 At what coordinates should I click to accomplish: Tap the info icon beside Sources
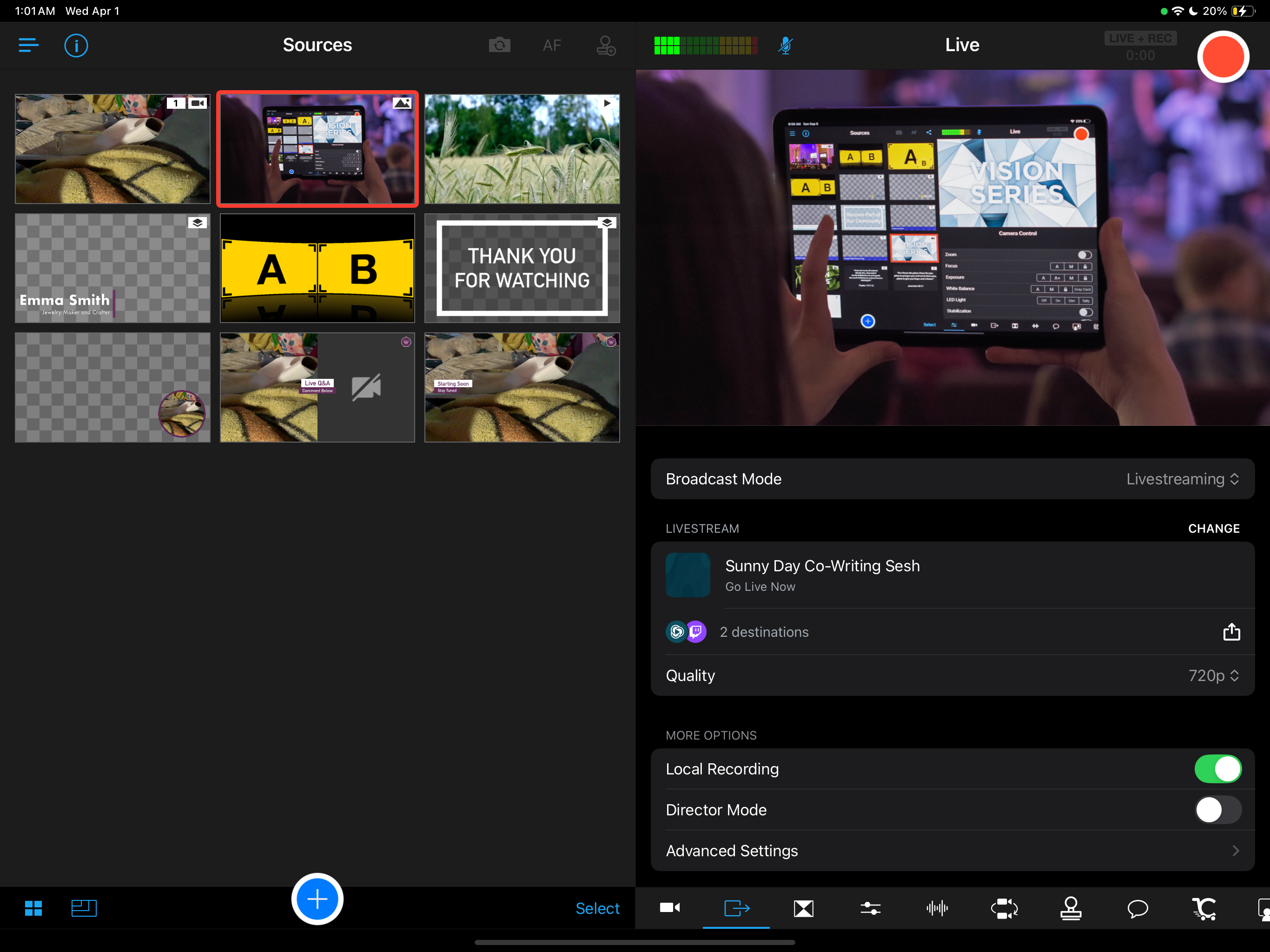(76, 45)
